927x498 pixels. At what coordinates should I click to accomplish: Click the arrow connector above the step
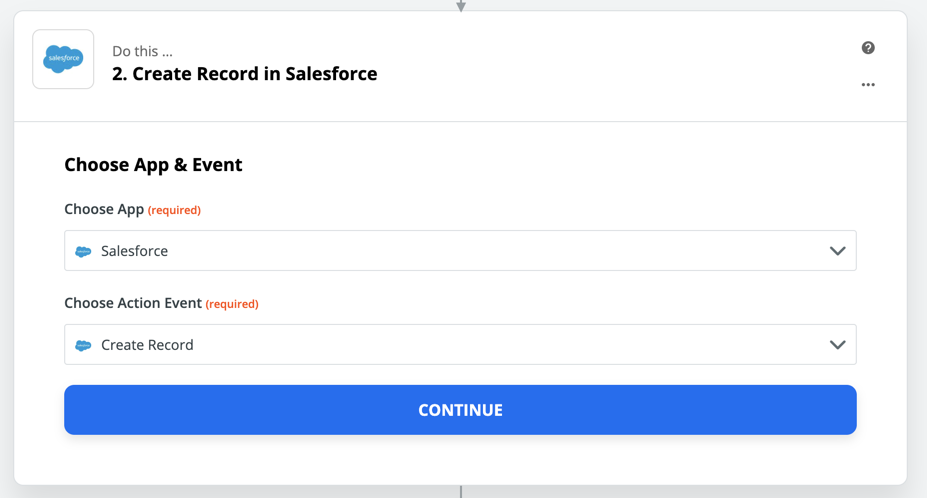461,6
